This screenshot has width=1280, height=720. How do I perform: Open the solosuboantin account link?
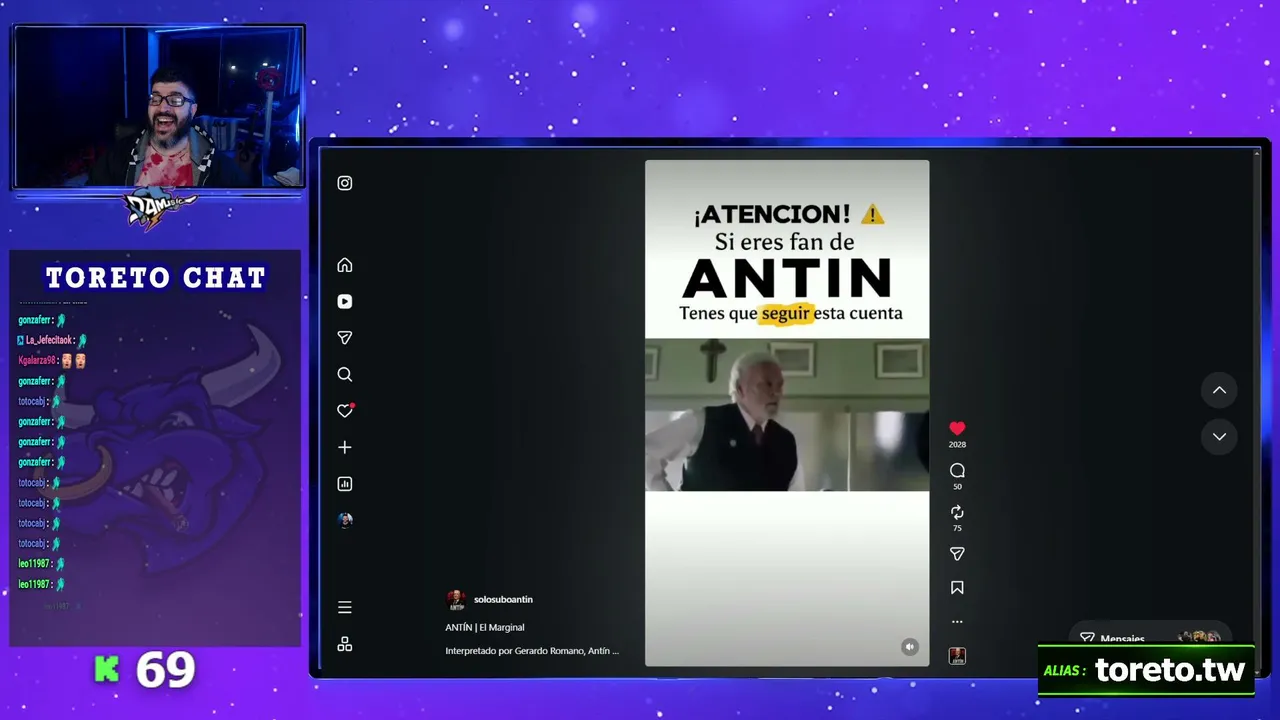[x=503, y=600]
